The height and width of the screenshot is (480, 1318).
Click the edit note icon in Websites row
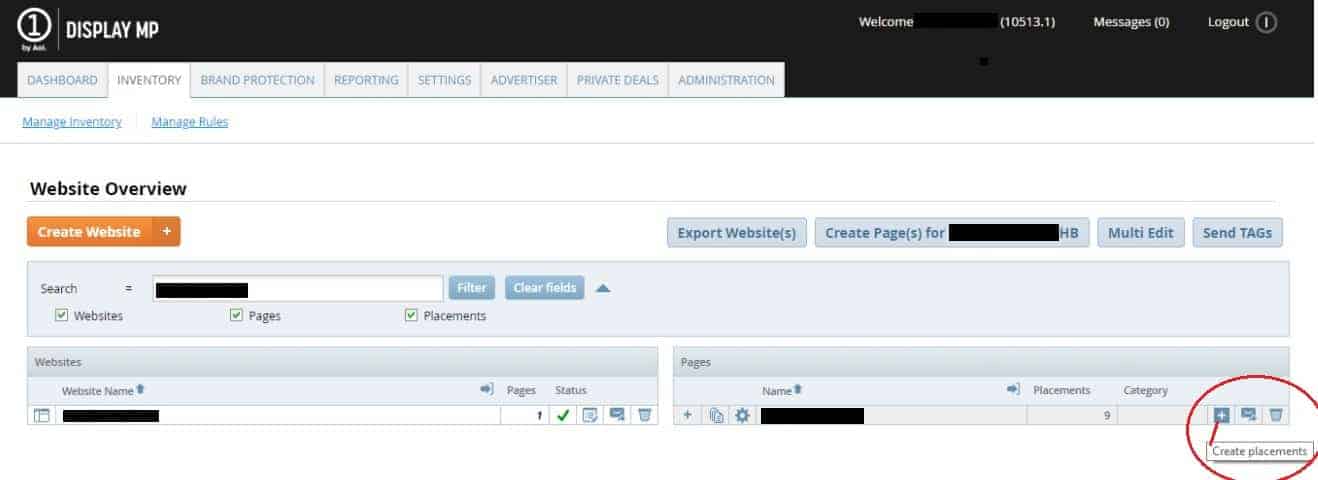coord(591,415)
